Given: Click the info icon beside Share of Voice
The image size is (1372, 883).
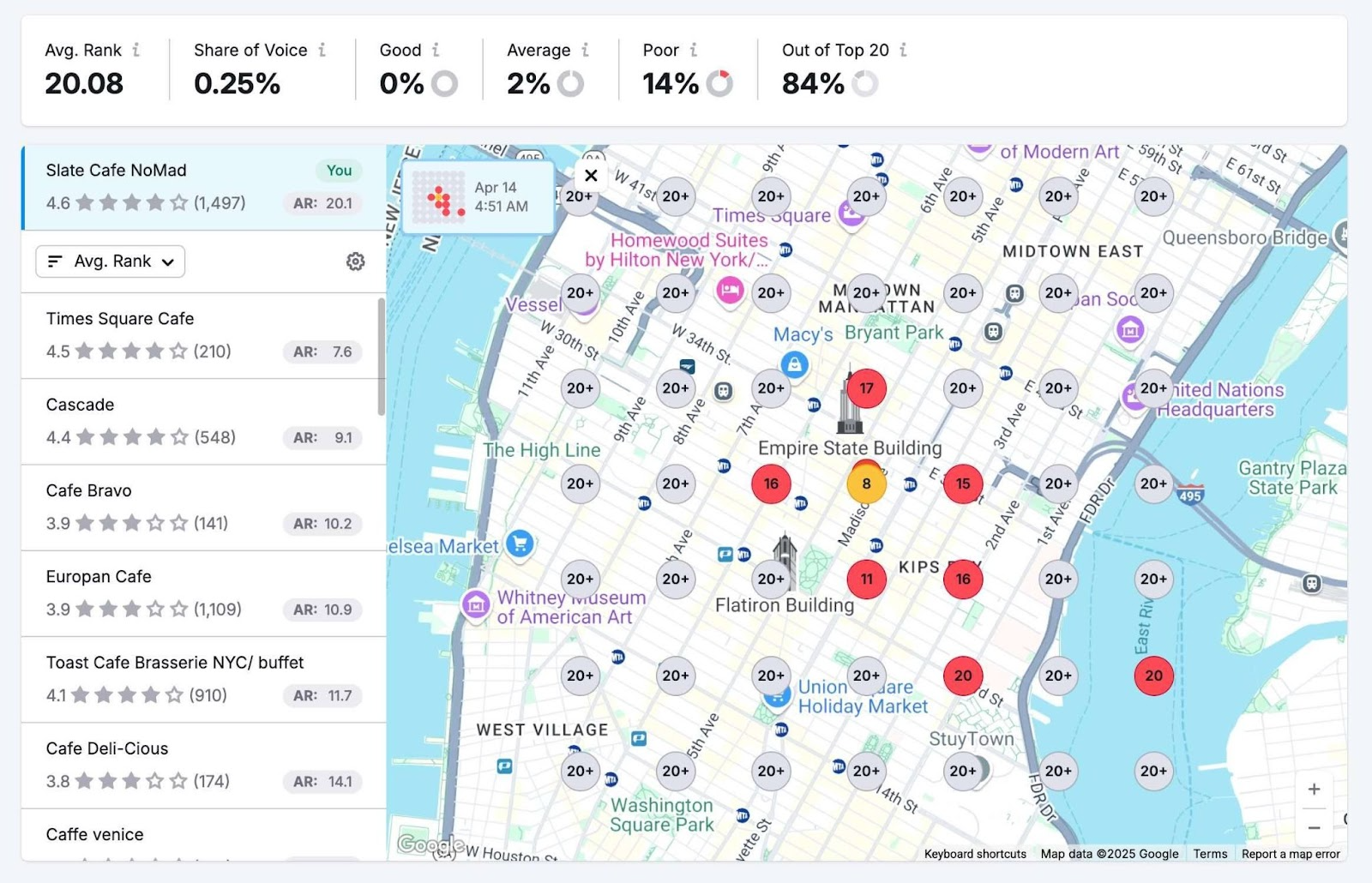Looking at the screenshot, I should (x=323, y=50).
